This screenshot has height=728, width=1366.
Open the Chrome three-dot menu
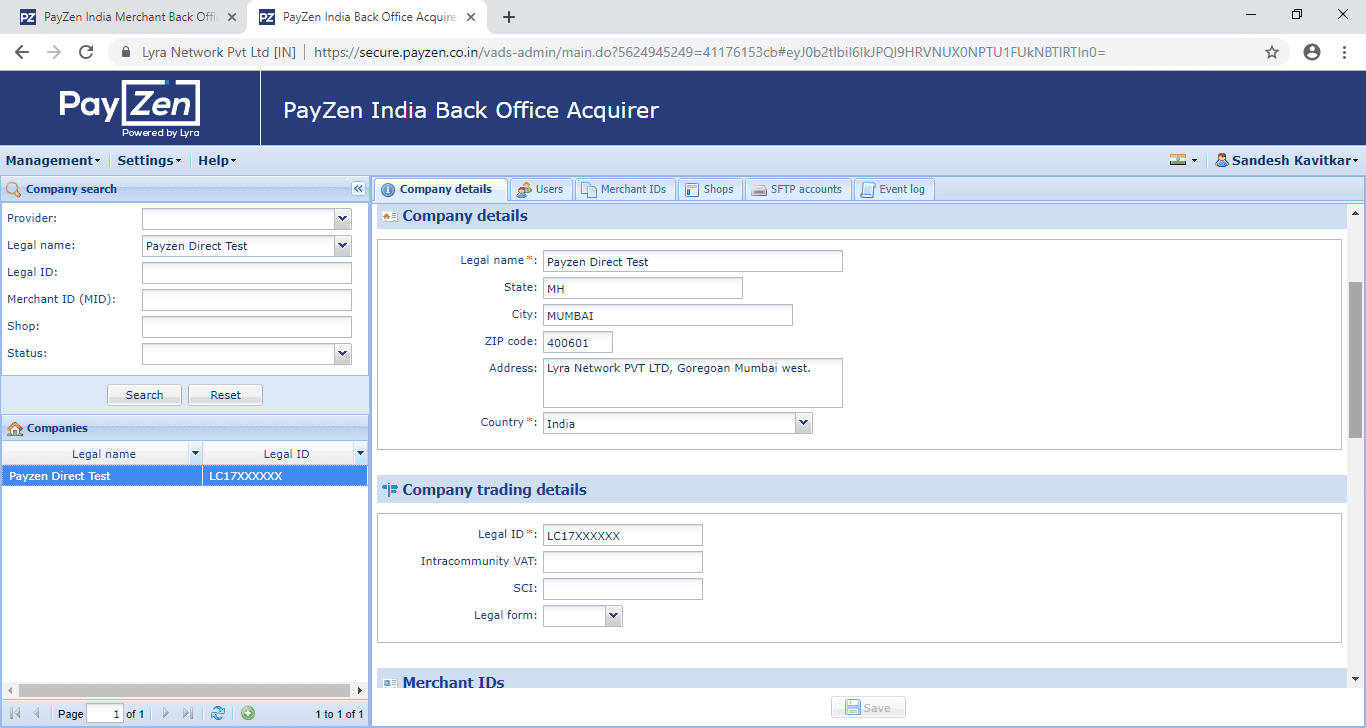1344,52
